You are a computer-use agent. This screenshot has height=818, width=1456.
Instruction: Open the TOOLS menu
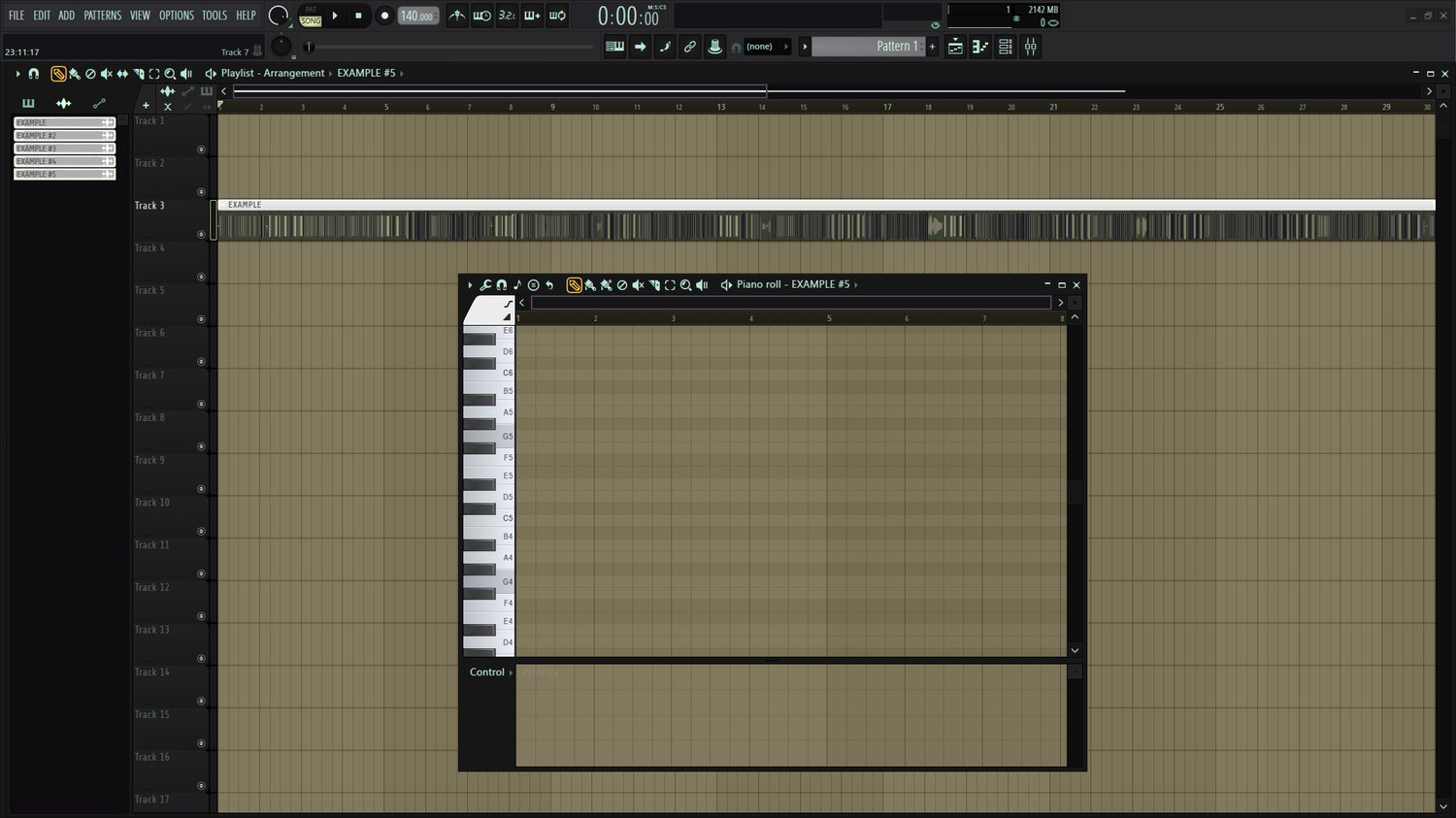coord(215,16)
